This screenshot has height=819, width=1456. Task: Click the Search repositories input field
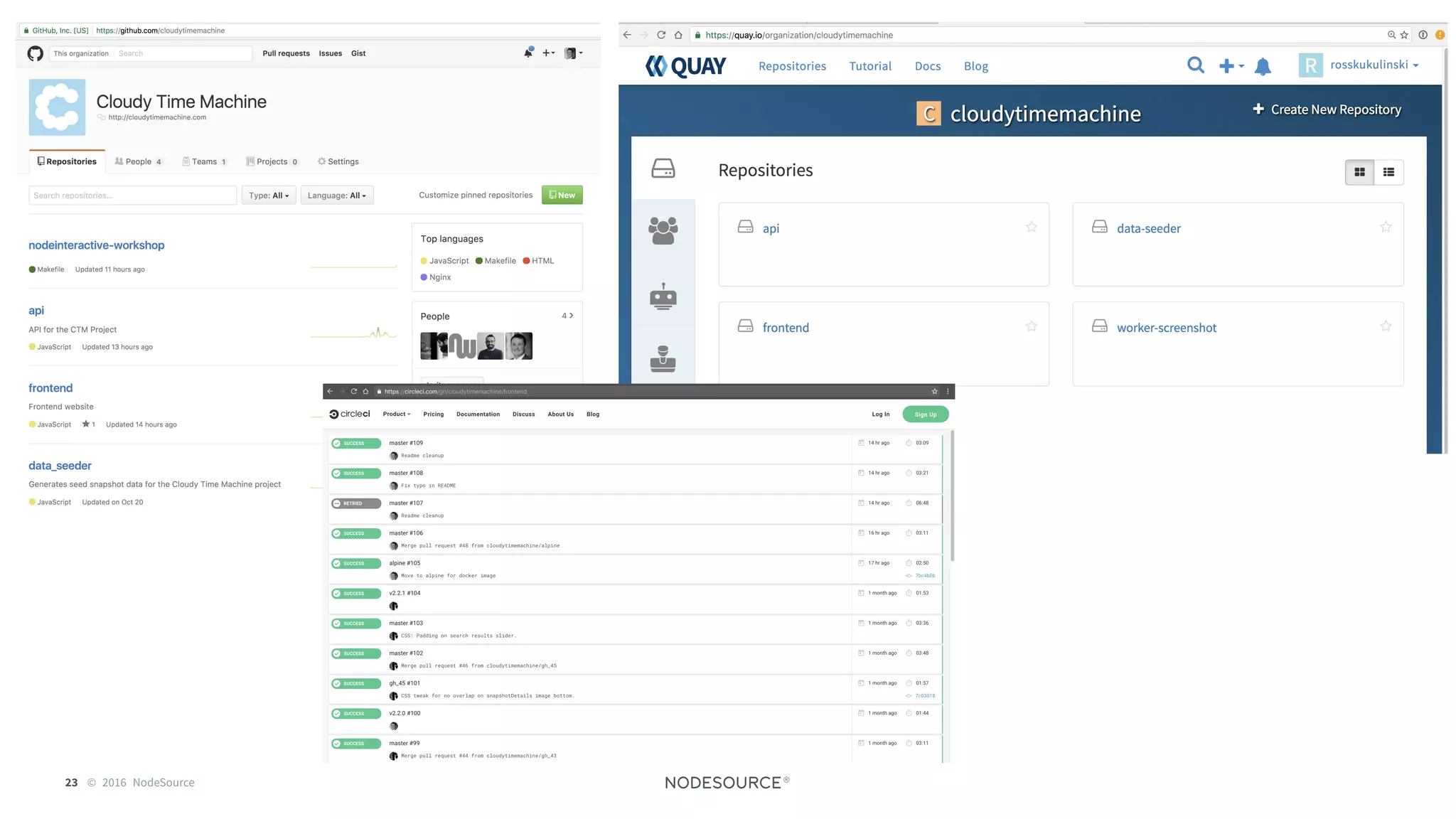(x=132, y=196)
